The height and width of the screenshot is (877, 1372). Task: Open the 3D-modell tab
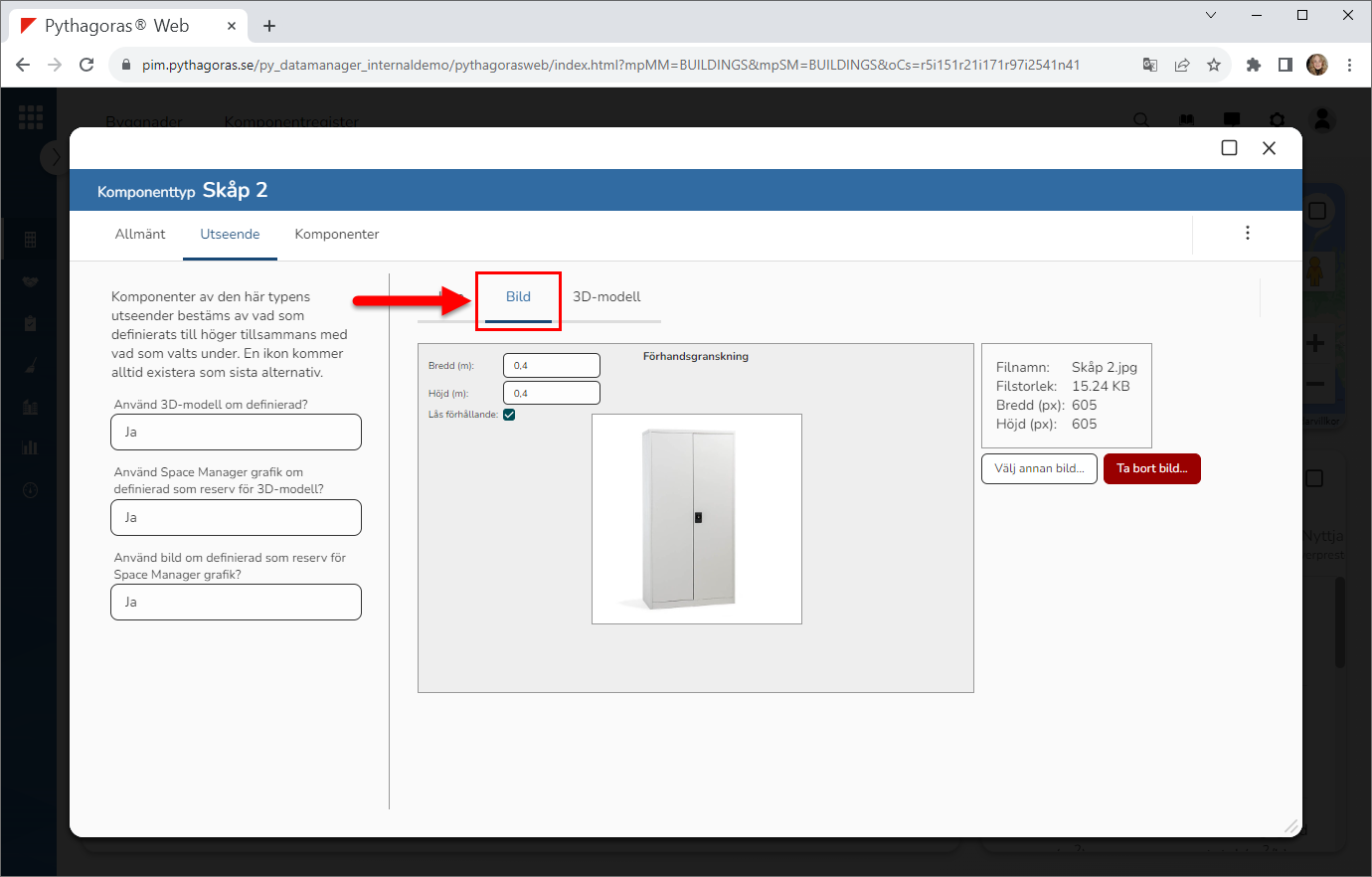(x=606, y=297)
